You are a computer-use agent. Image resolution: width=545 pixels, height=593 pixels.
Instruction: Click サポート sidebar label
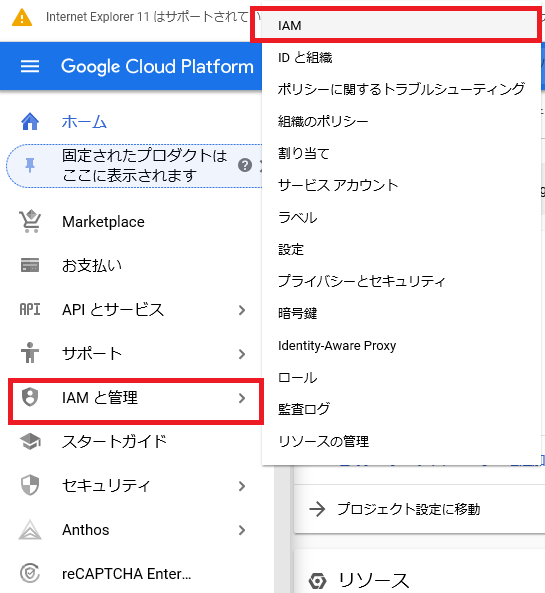pos(92,354)
